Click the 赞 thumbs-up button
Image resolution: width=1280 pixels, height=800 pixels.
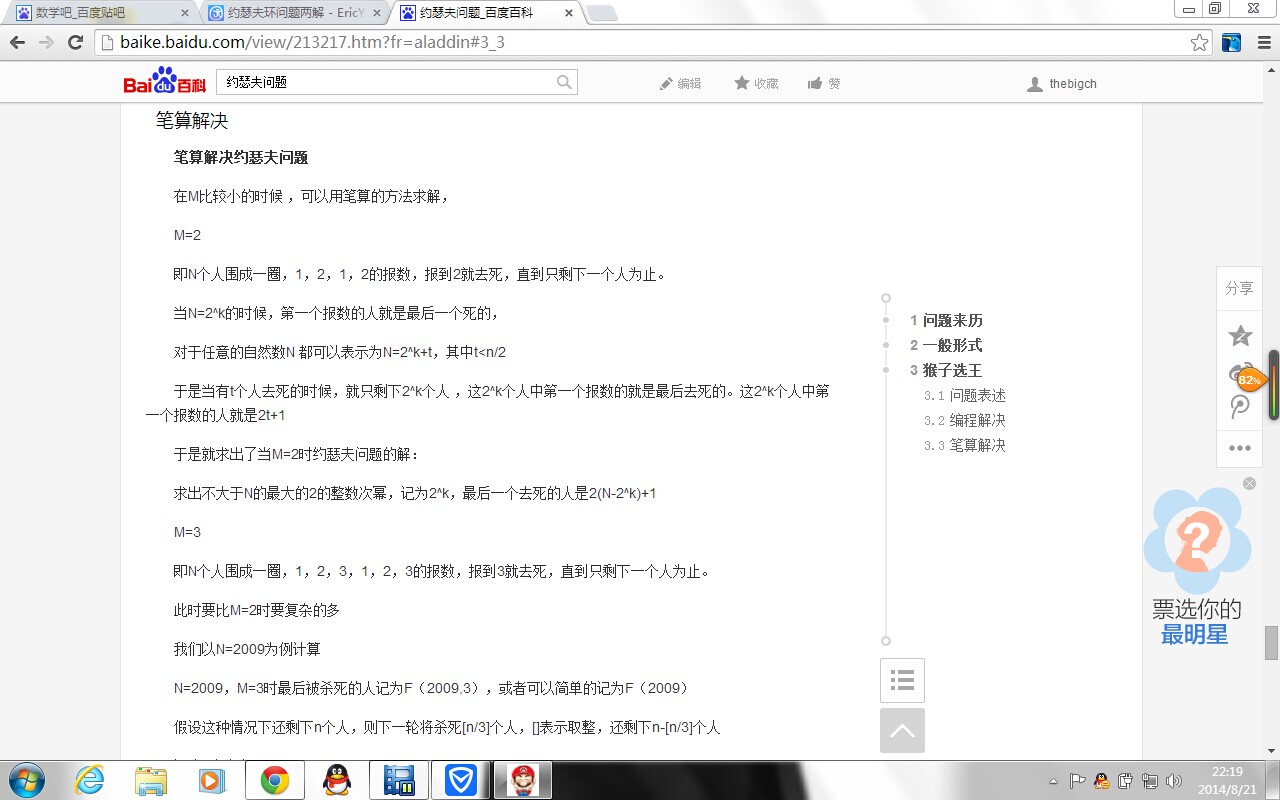824,84
